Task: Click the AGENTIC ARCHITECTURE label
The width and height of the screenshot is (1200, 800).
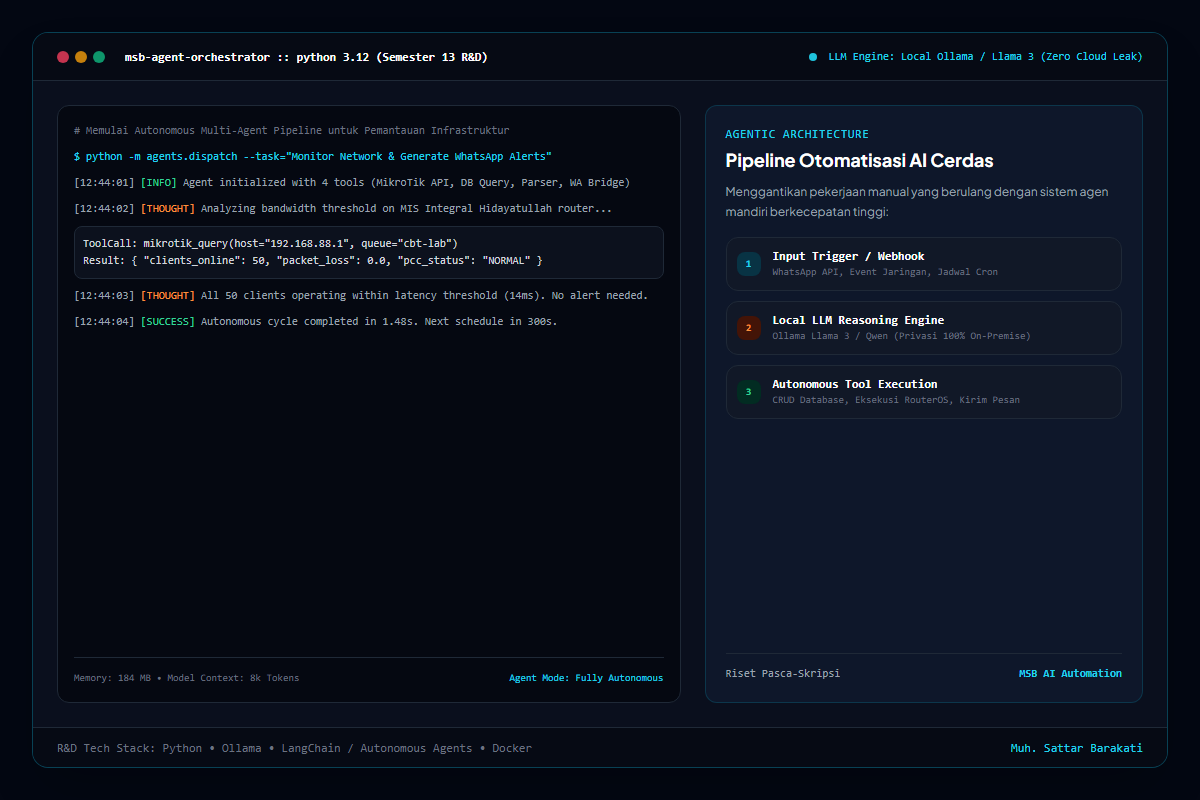Action: click(x=797, y=134)
